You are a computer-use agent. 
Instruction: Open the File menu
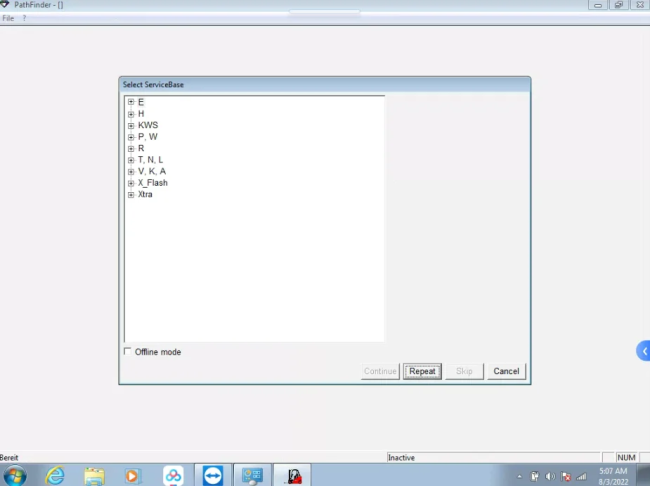(8, 19)
